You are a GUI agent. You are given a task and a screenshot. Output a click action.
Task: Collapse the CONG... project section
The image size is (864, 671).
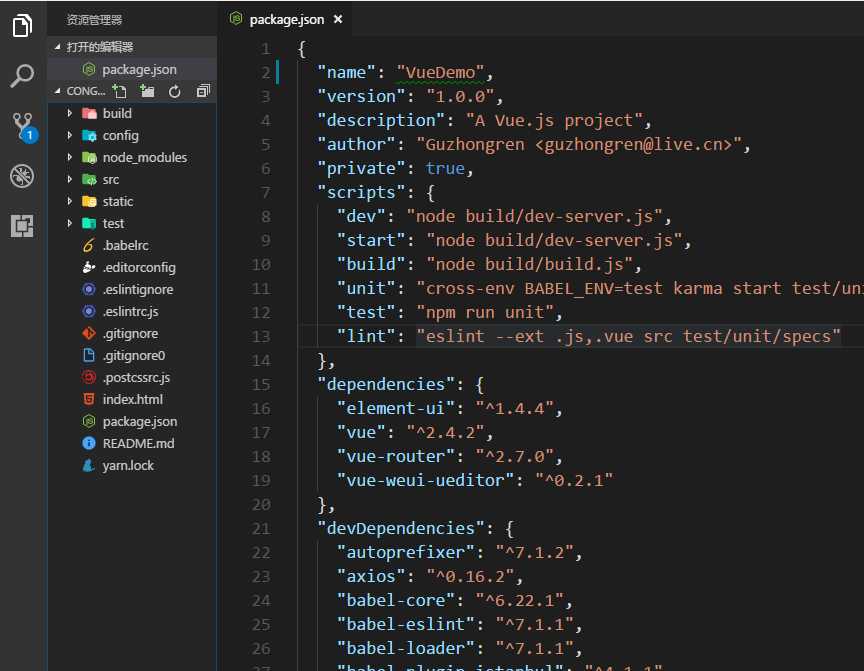coord(57,91)
